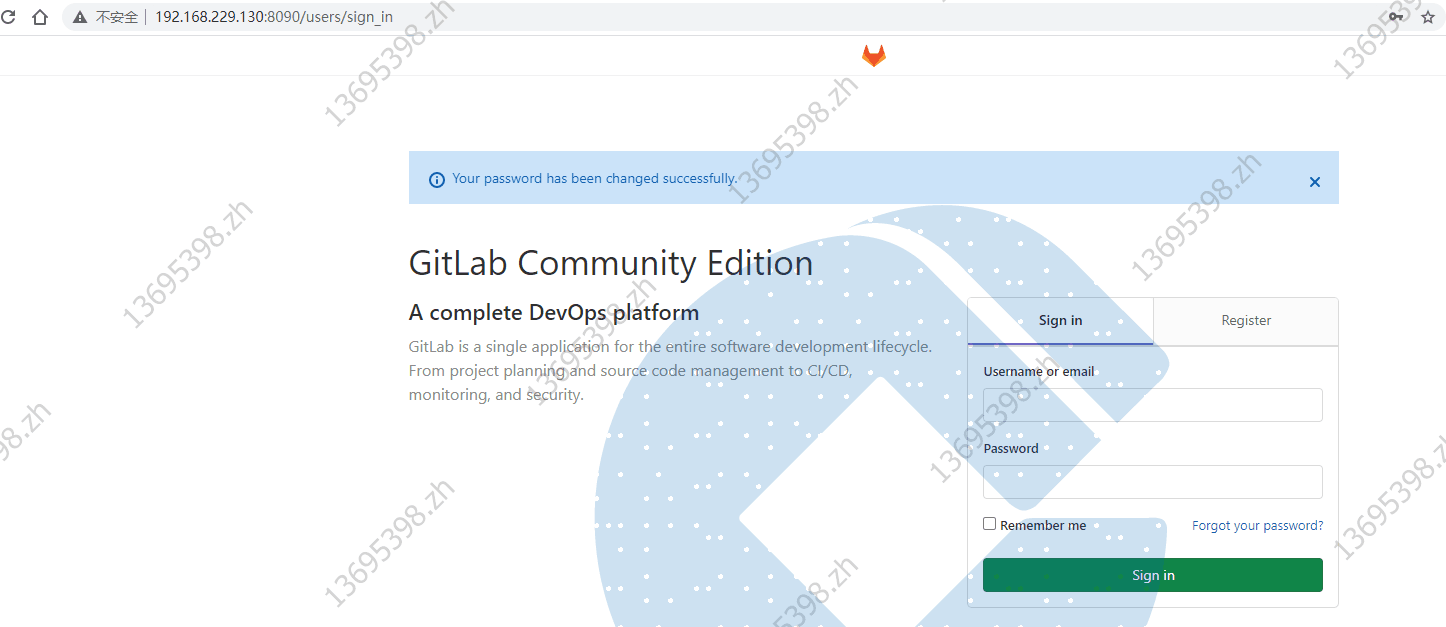This screenshot has width=1446, height=627.
Task: Click the '不安全' security label
Action: (117, 18)
